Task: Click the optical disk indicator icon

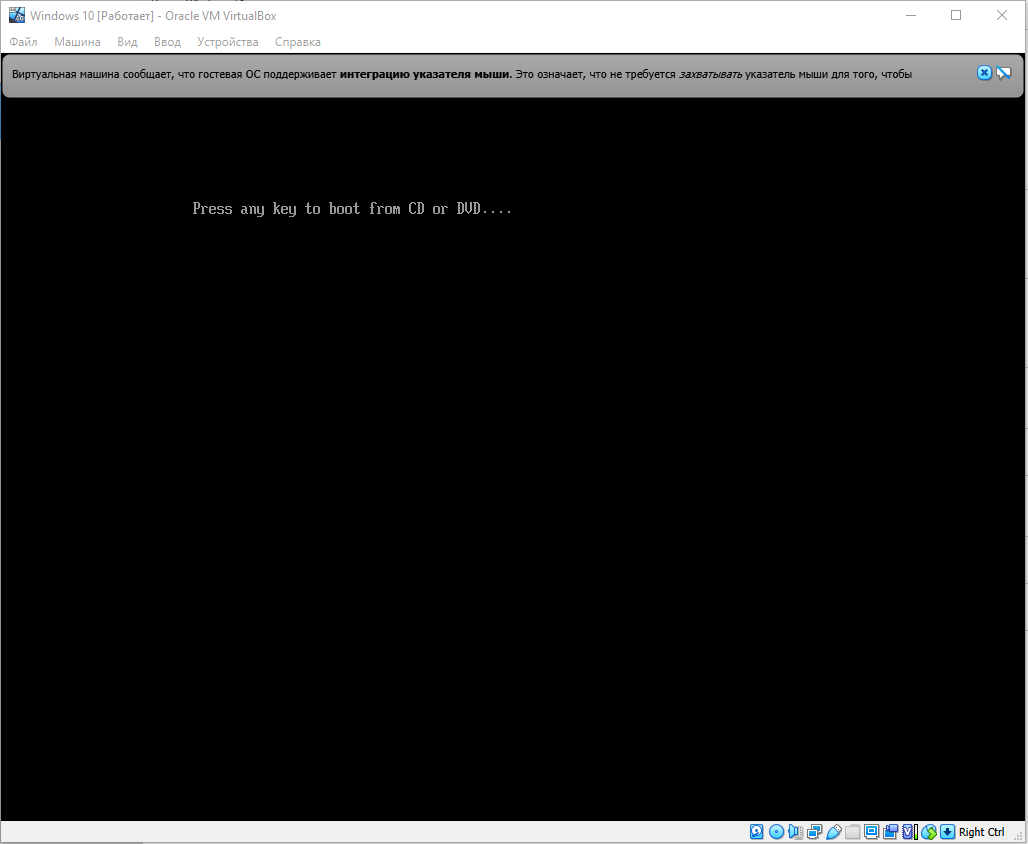Action: point(776,832)
